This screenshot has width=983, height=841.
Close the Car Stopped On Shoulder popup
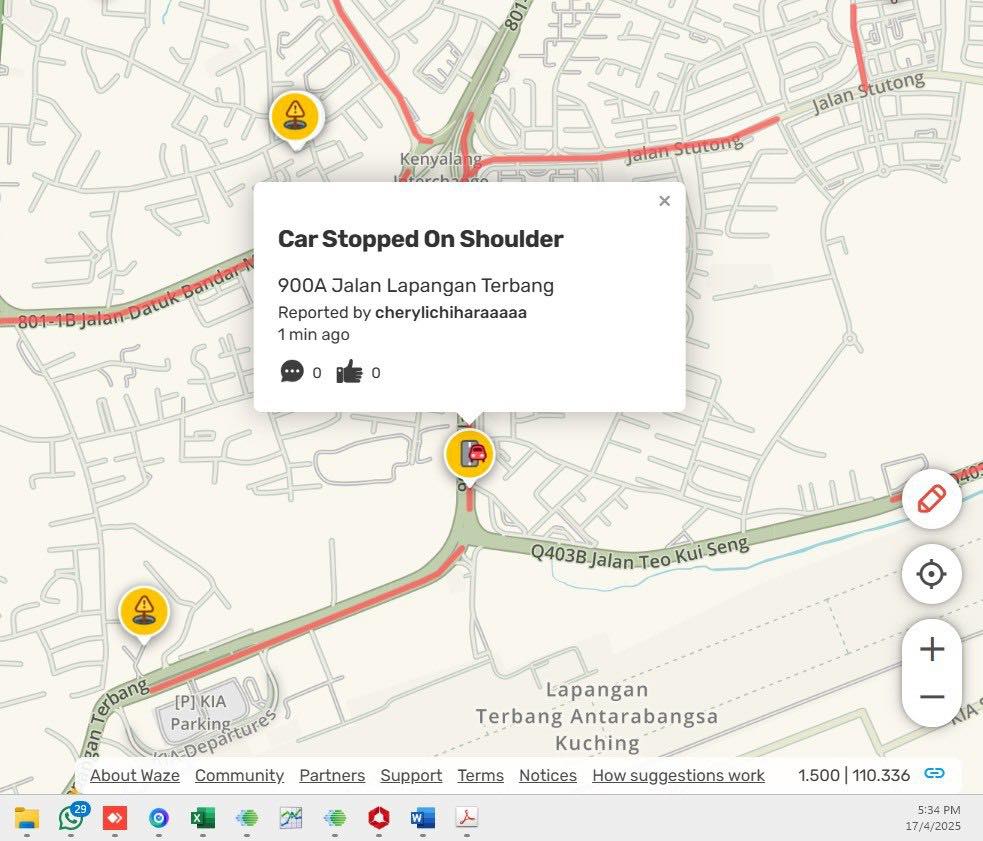coord(665,201)
